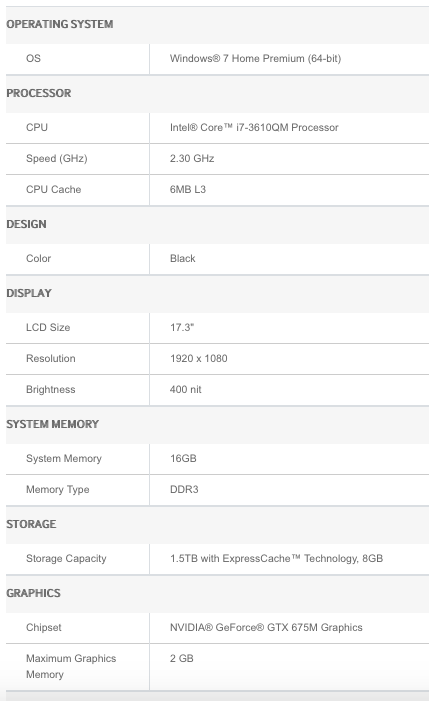This screenshot has width=429, height=701.
Task: Click the 6MB L3 value
Action: coord(188,190)
